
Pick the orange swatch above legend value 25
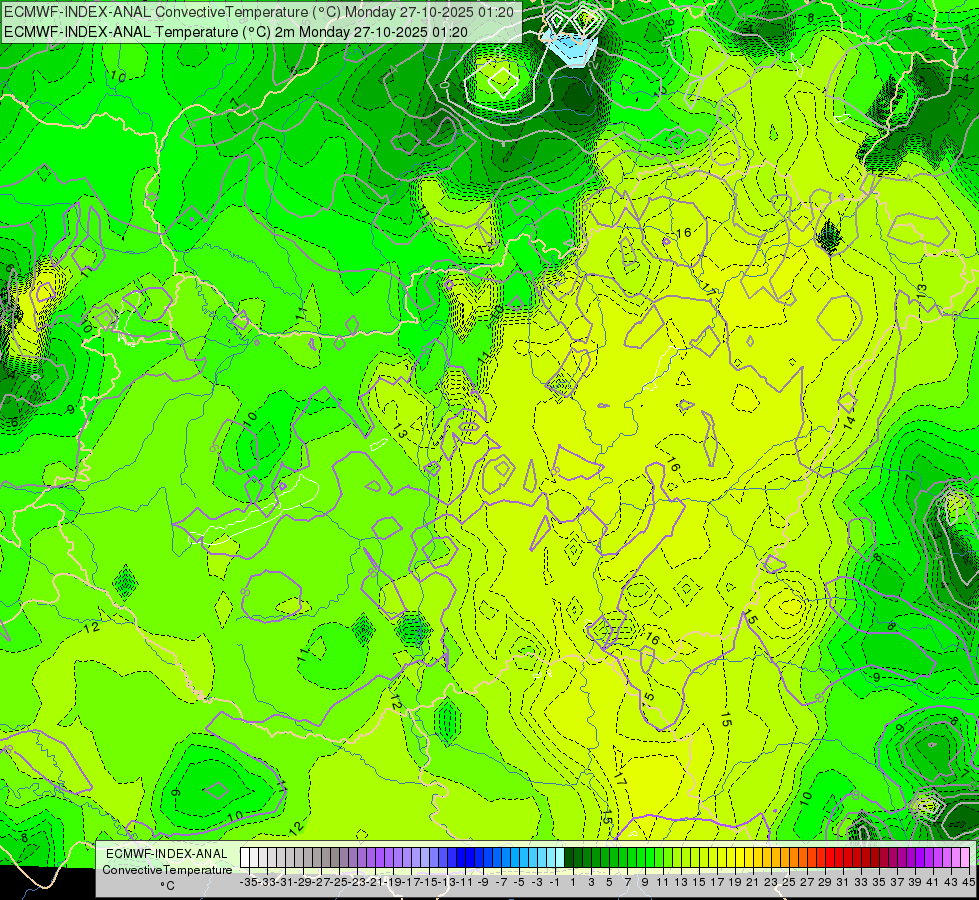(786, 858)
